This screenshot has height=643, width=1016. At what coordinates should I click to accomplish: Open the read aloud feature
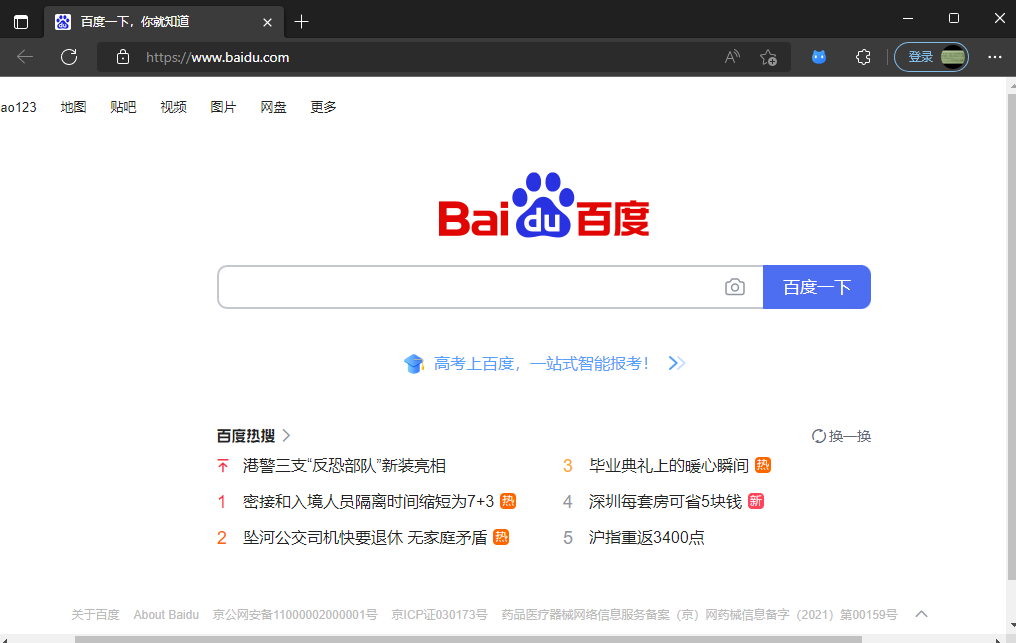[x=732, y=57]
